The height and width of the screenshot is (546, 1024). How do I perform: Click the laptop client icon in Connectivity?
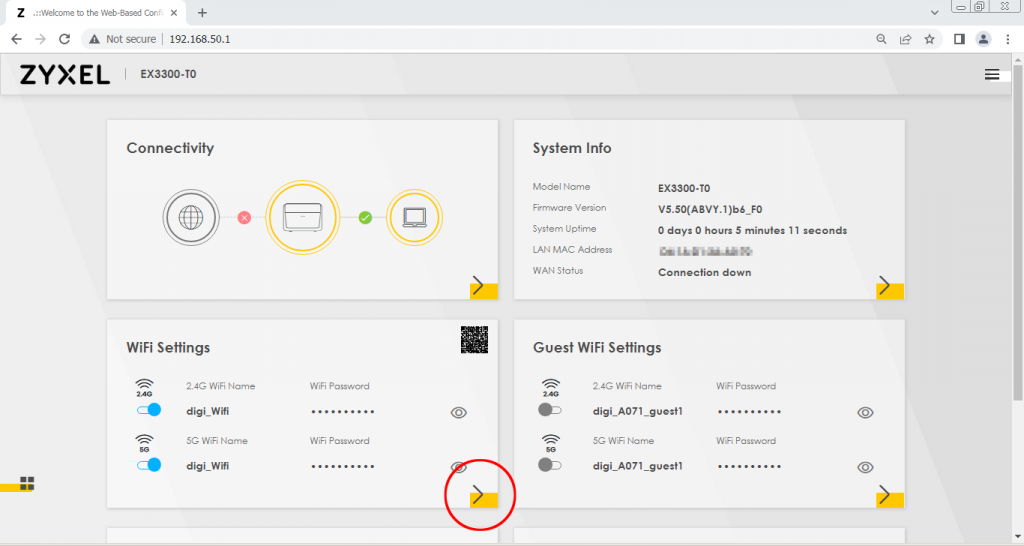coord(415,217)
